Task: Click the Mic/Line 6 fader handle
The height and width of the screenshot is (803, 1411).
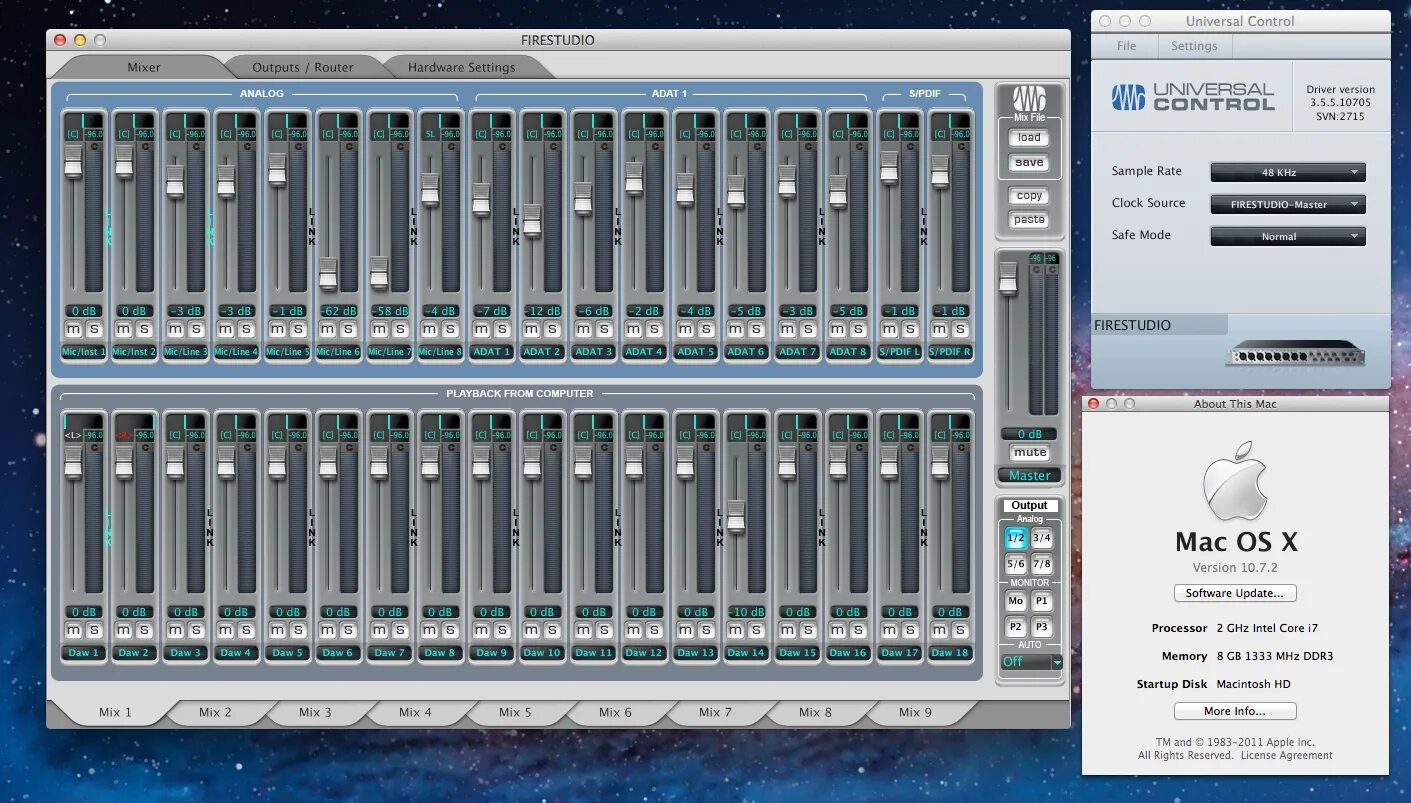Action: tap(328, 273)
